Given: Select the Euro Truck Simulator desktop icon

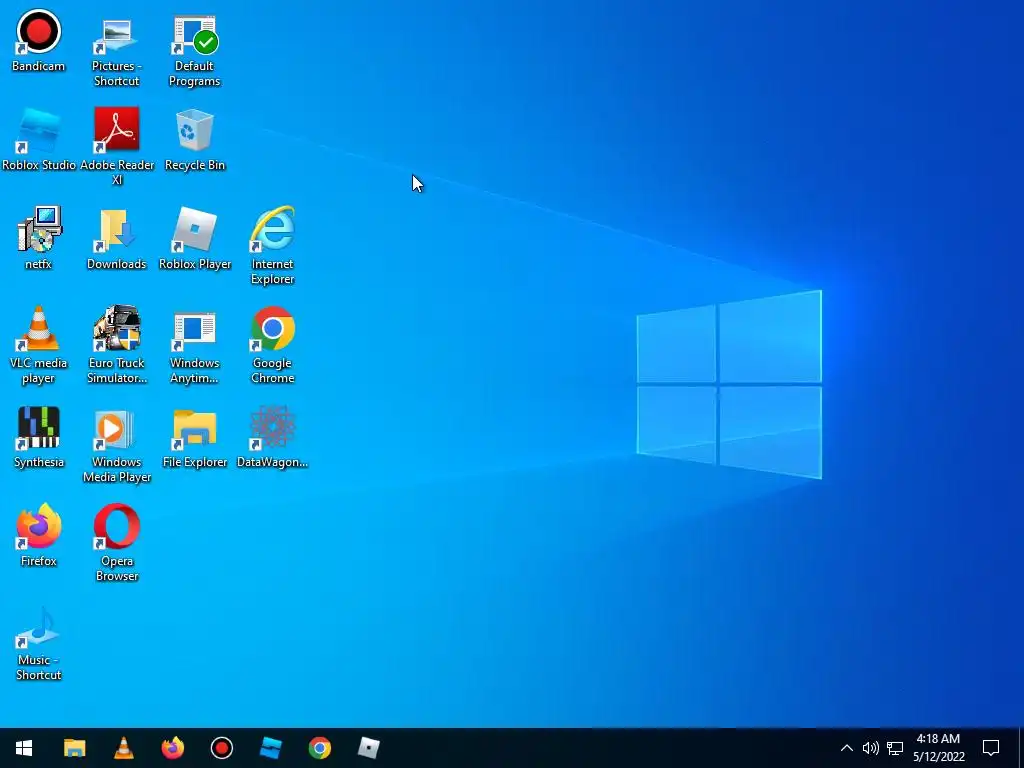Looking at the screenshot, I should (117, 345).
